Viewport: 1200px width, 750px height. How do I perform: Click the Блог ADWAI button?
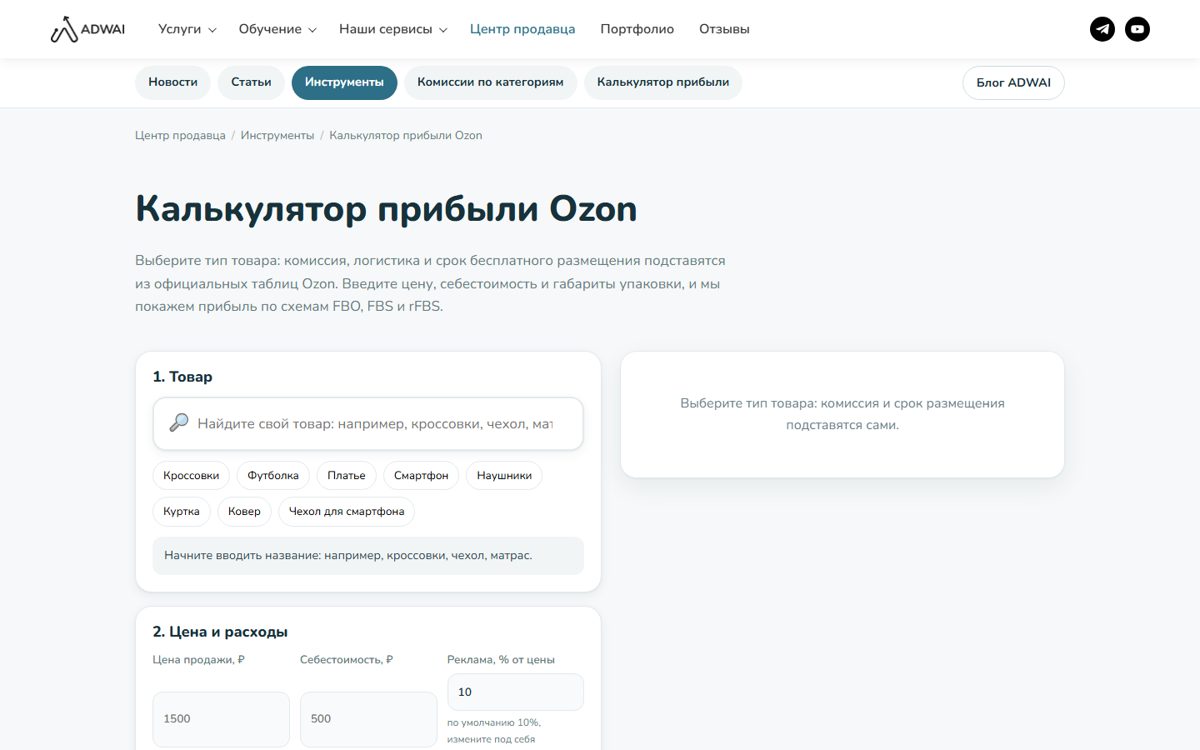tap(1013, 83)
